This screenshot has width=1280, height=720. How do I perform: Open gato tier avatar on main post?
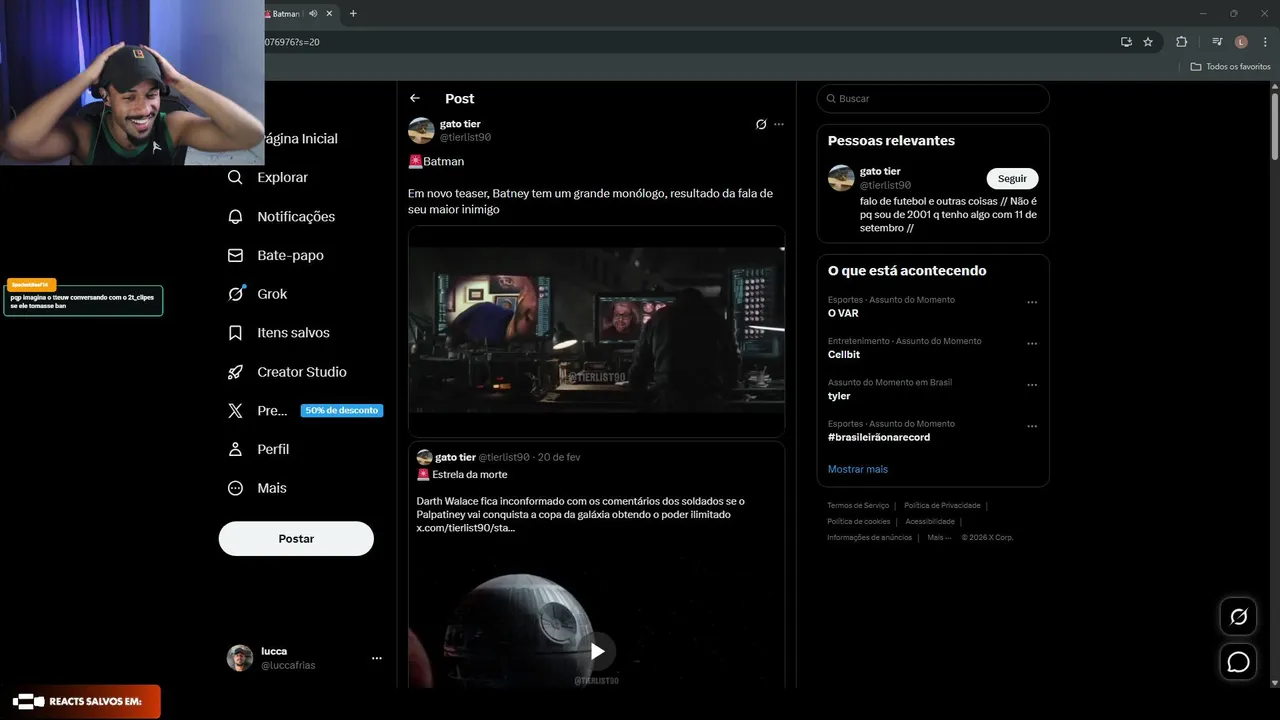[x=421, y=130]
